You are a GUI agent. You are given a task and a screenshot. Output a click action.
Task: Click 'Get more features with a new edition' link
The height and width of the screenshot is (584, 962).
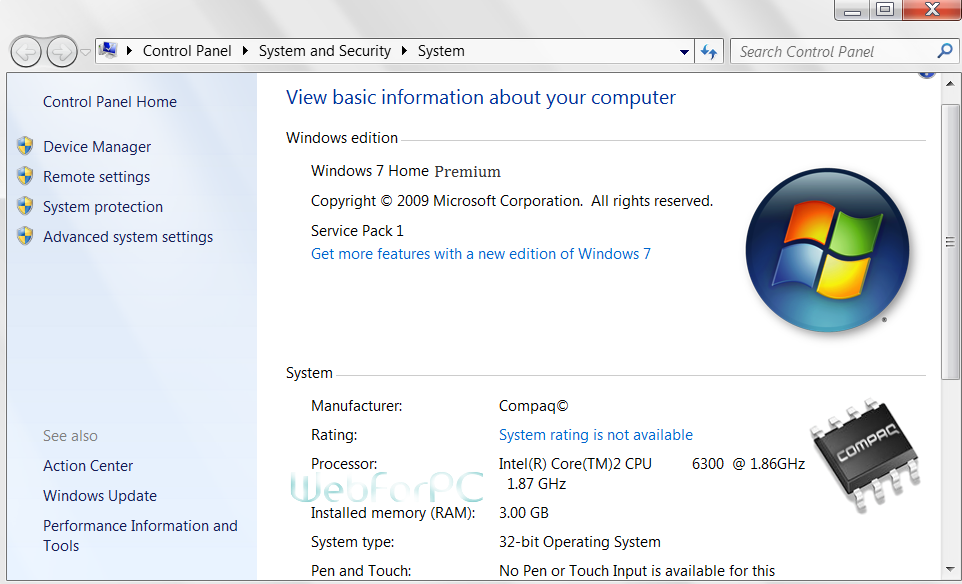481,254
